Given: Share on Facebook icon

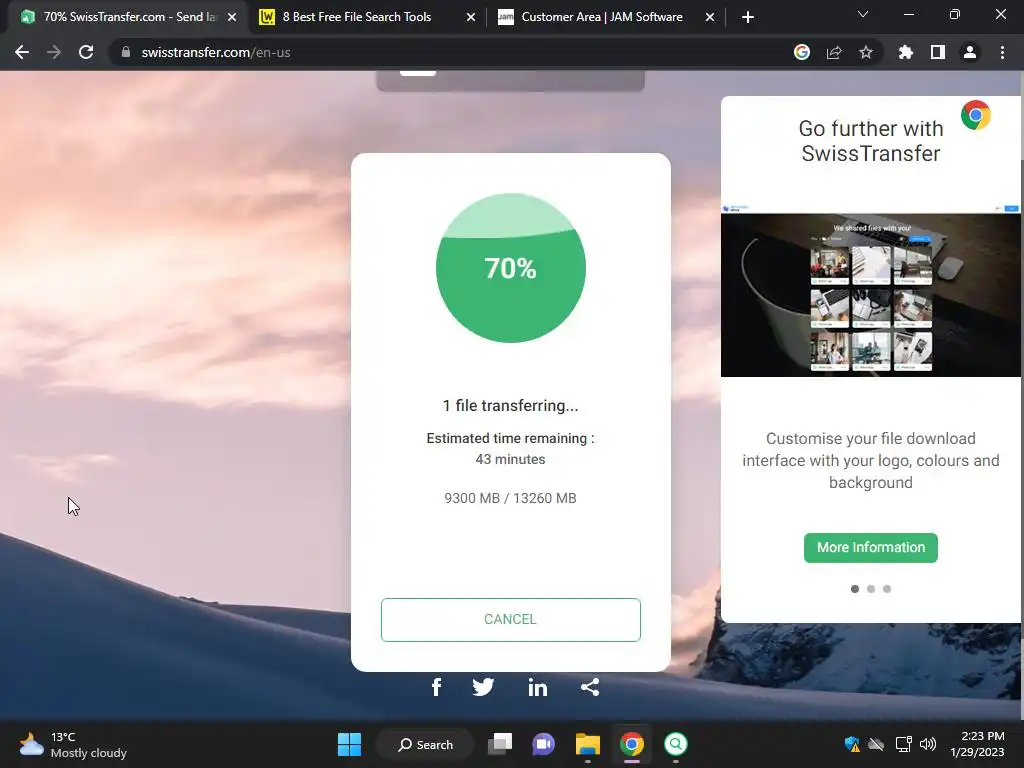Looking at the screenshot, I should (436, 687).
